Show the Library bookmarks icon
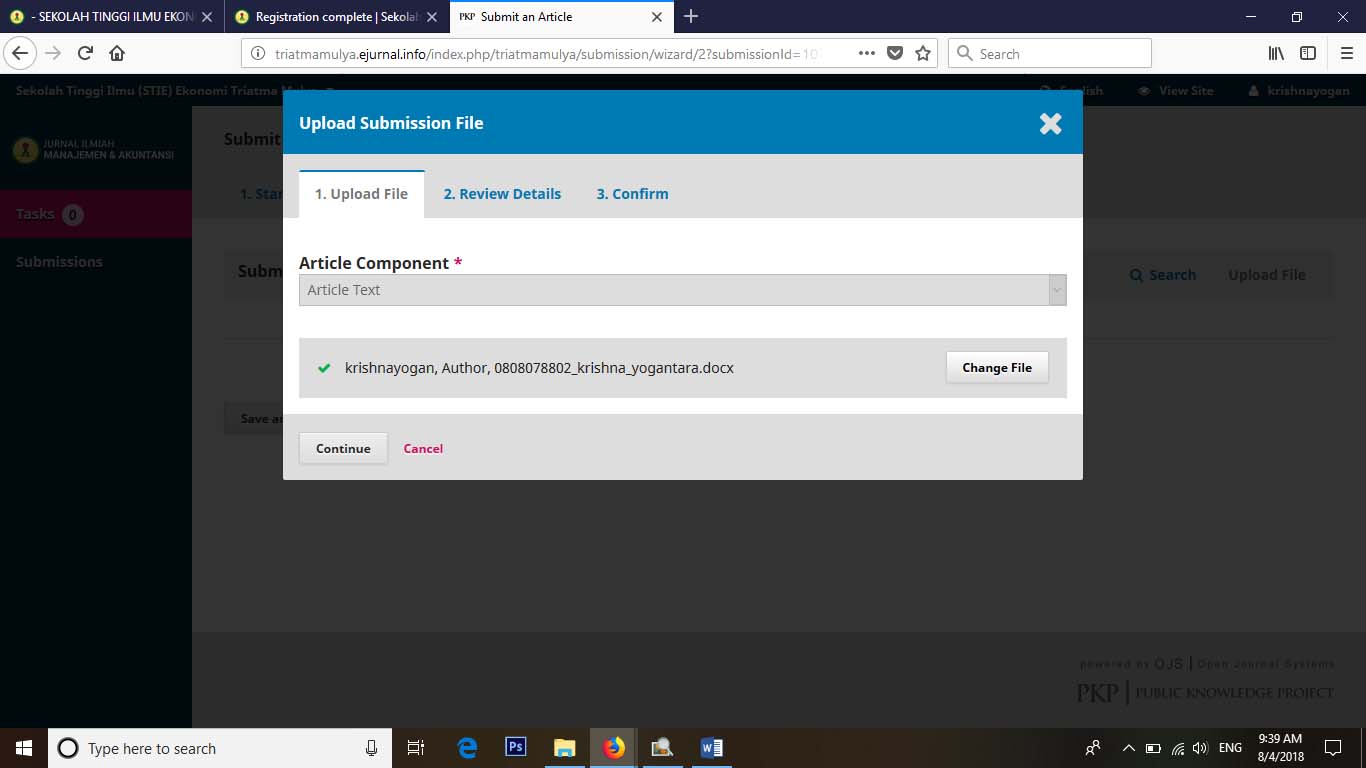 point(1276,53)
